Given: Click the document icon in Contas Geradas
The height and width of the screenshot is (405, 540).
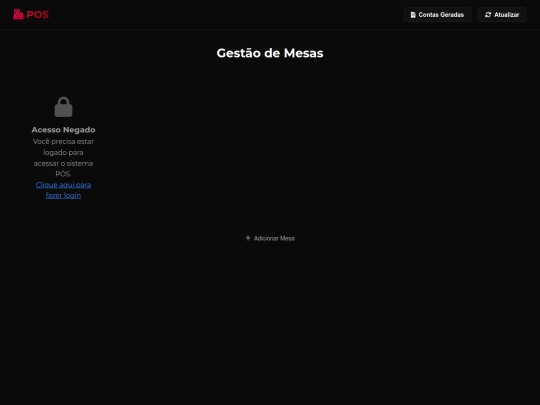Looking at the screenshot, I should [413, 15].
